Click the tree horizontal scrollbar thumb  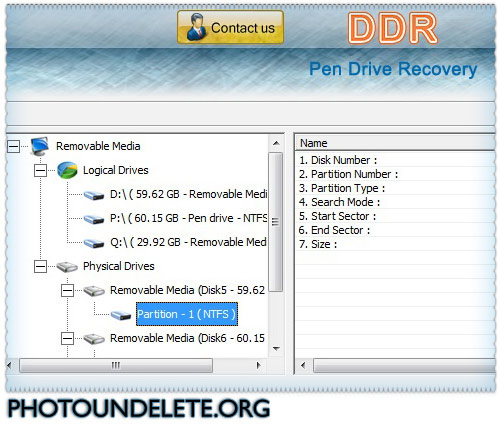pos(116,365)
